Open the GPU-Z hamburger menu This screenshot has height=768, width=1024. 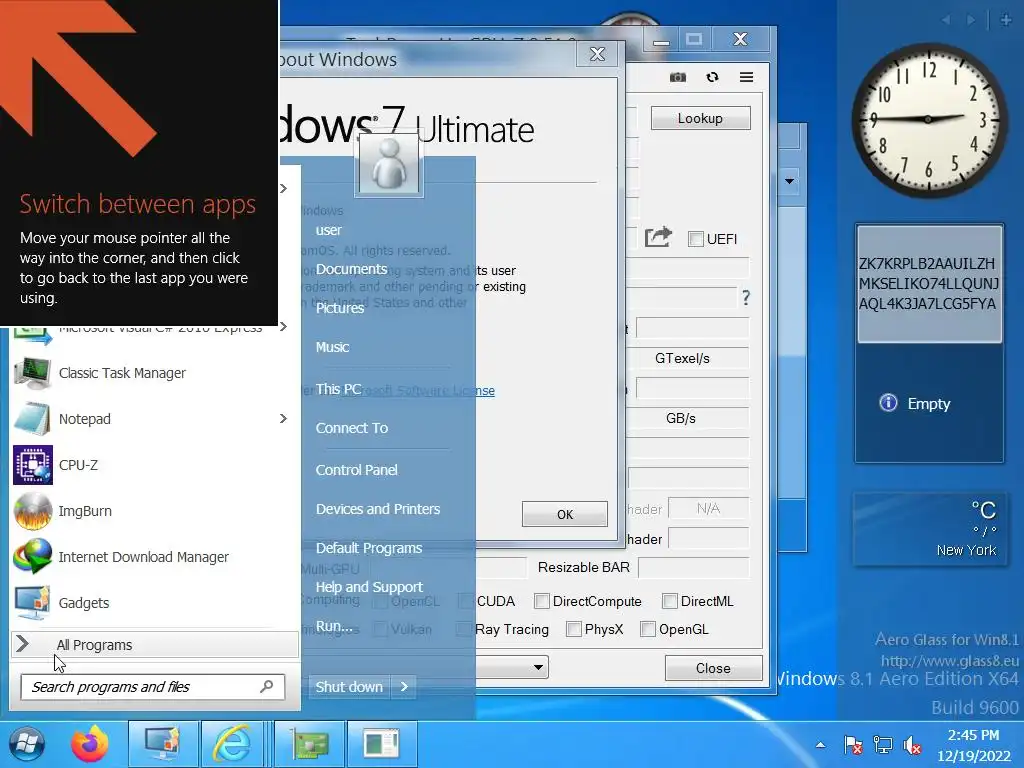(746, 77)
